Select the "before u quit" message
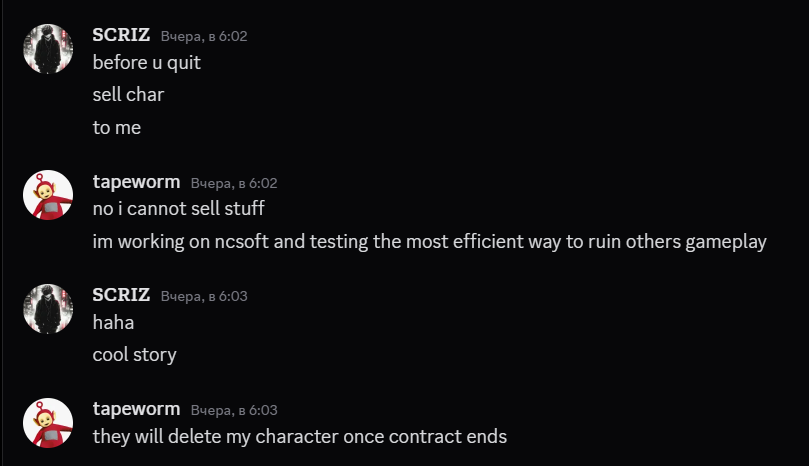Viewport: 809px width, 466px height. [x=146, y=62]
